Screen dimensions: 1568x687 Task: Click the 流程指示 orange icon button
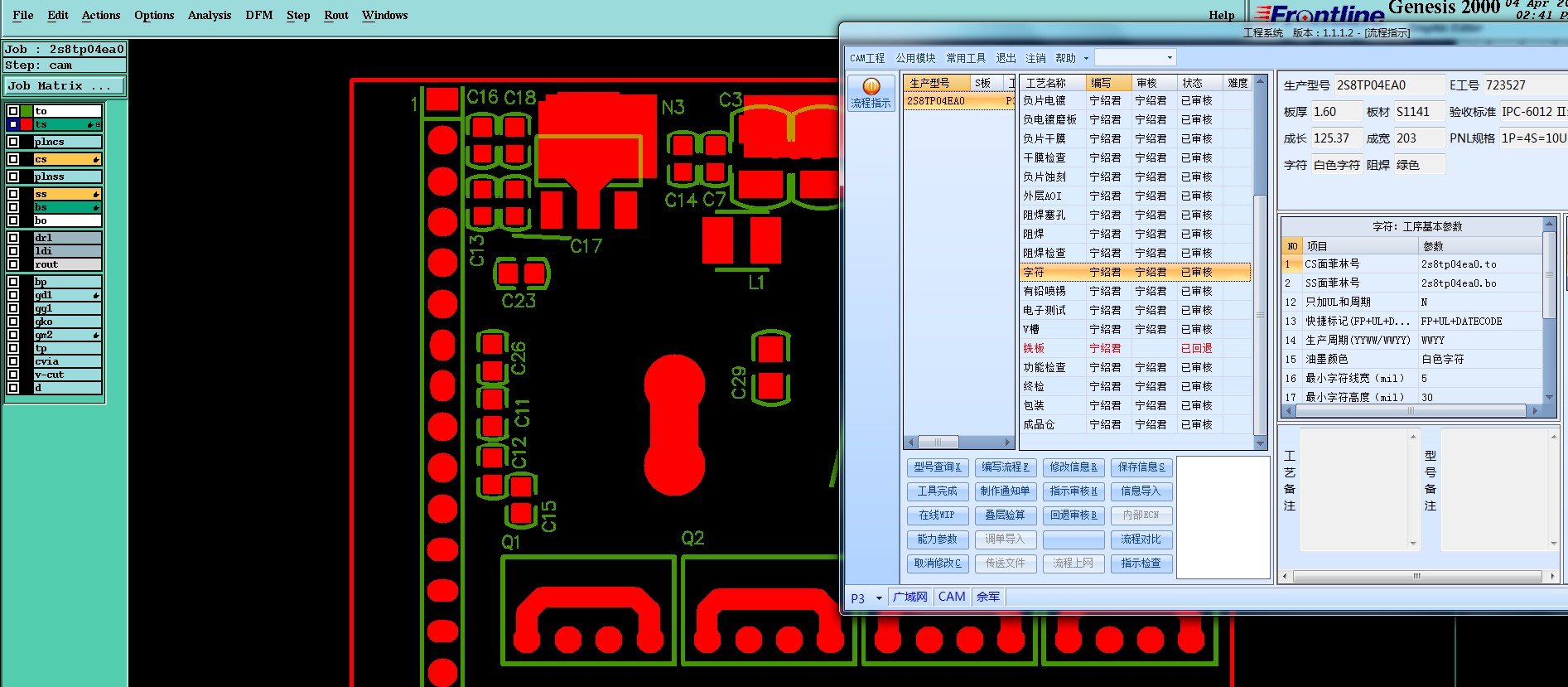coord(871,94)
